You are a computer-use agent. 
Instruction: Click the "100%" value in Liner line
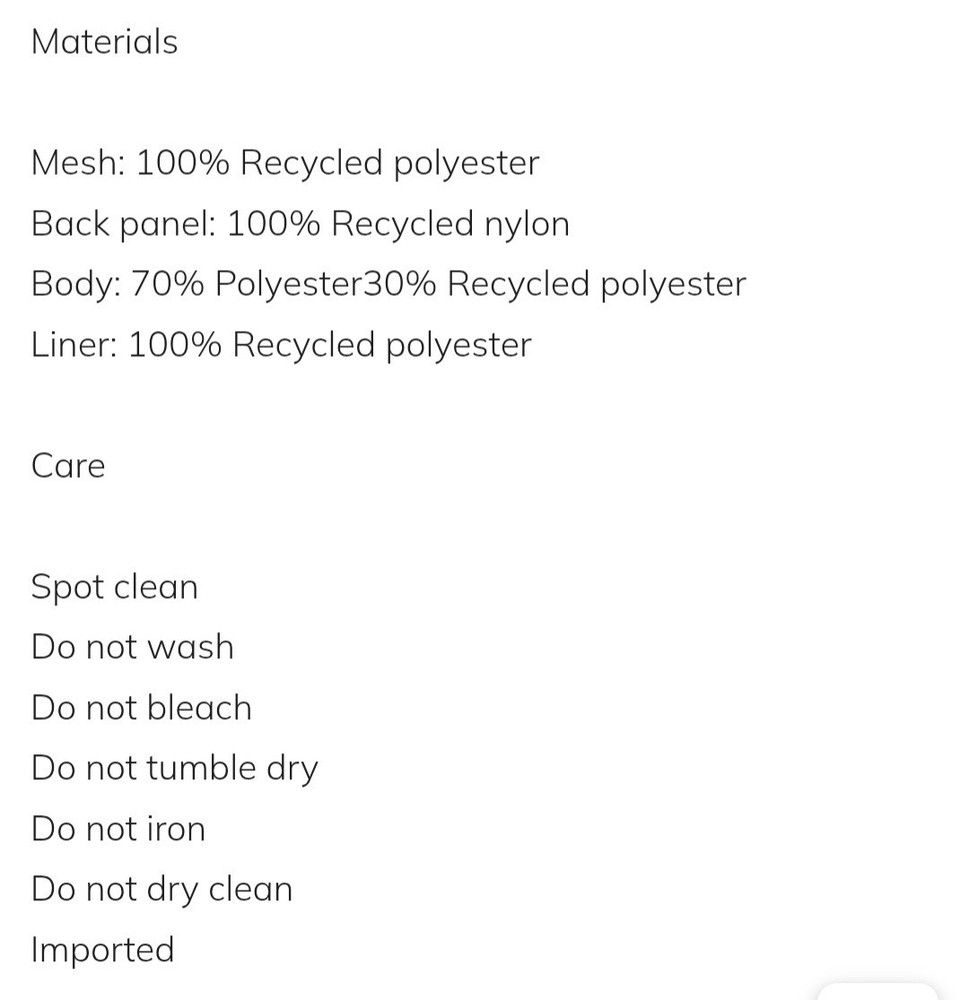[176, 345]
